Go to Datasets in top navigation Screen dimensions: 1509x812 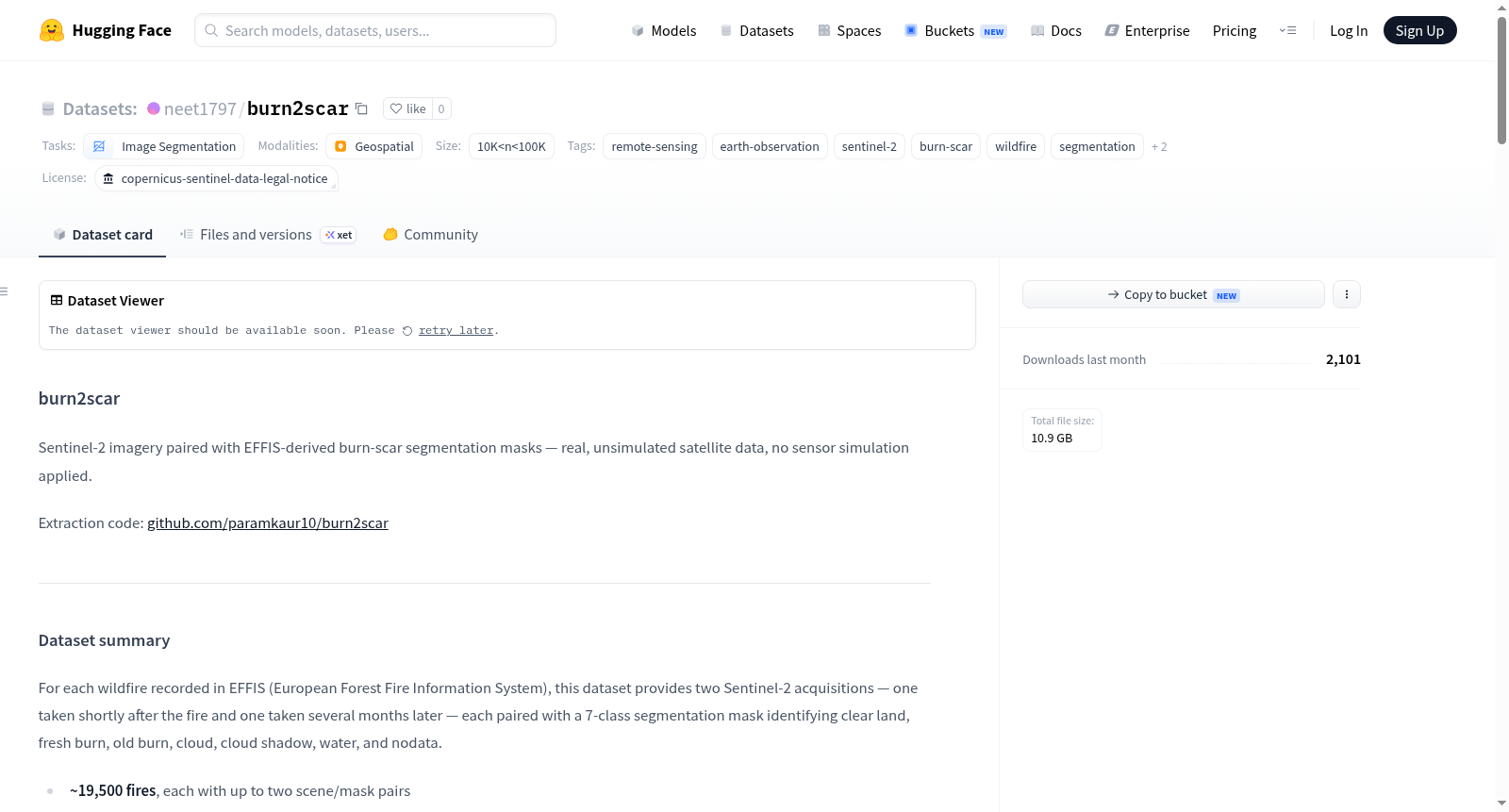tap(756, 30)
